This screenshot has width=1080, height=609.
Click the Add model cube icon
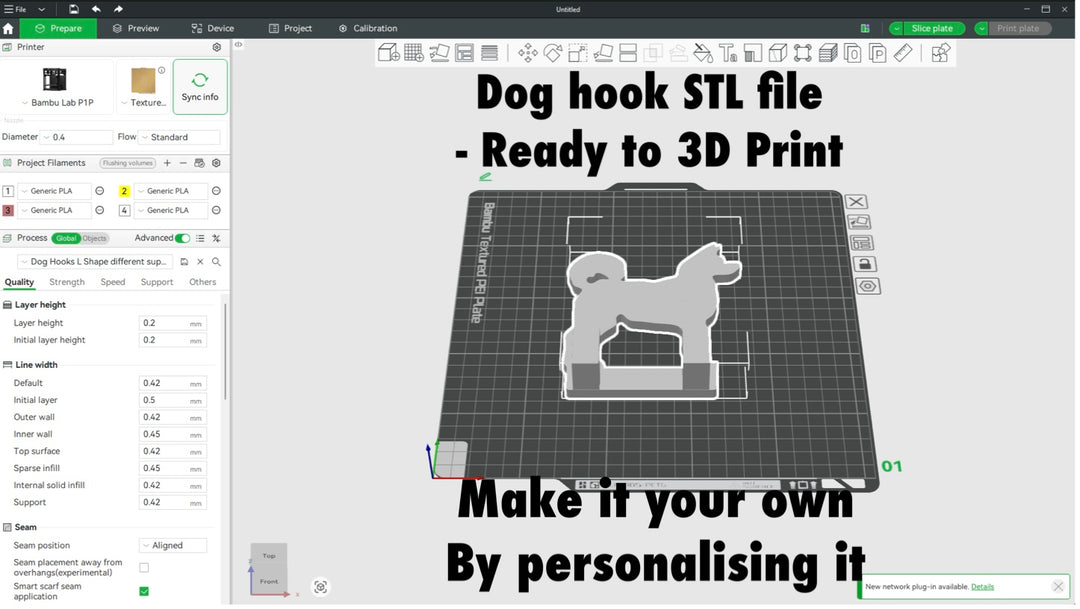388,52
